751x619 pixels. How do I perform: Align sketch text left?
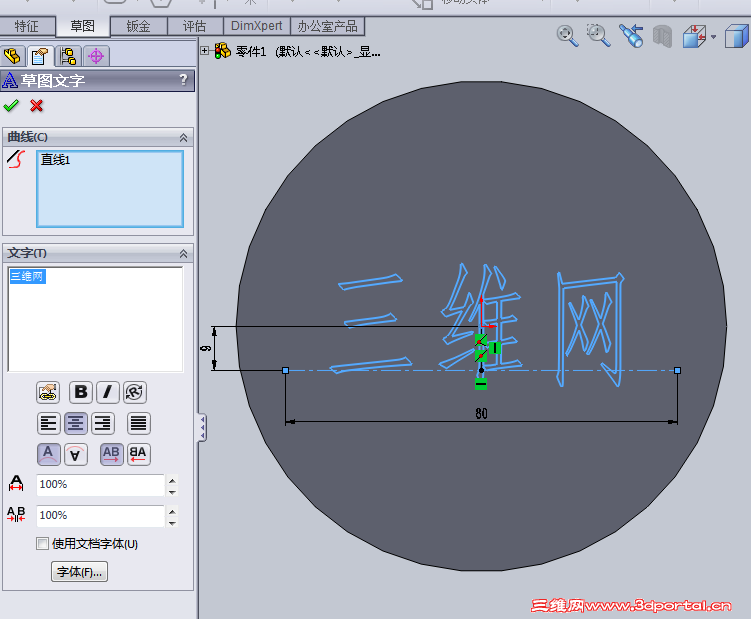pyautogui.click(x=48, y=424)
